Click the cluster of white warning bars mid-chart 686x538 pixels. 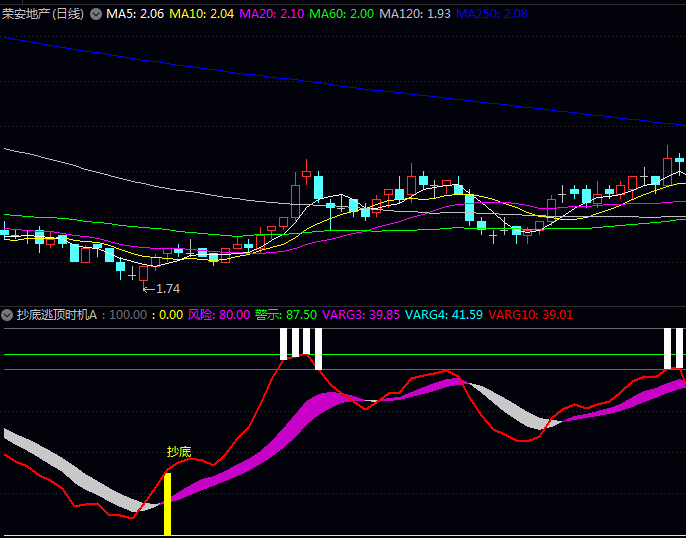(x=301, y=345)
